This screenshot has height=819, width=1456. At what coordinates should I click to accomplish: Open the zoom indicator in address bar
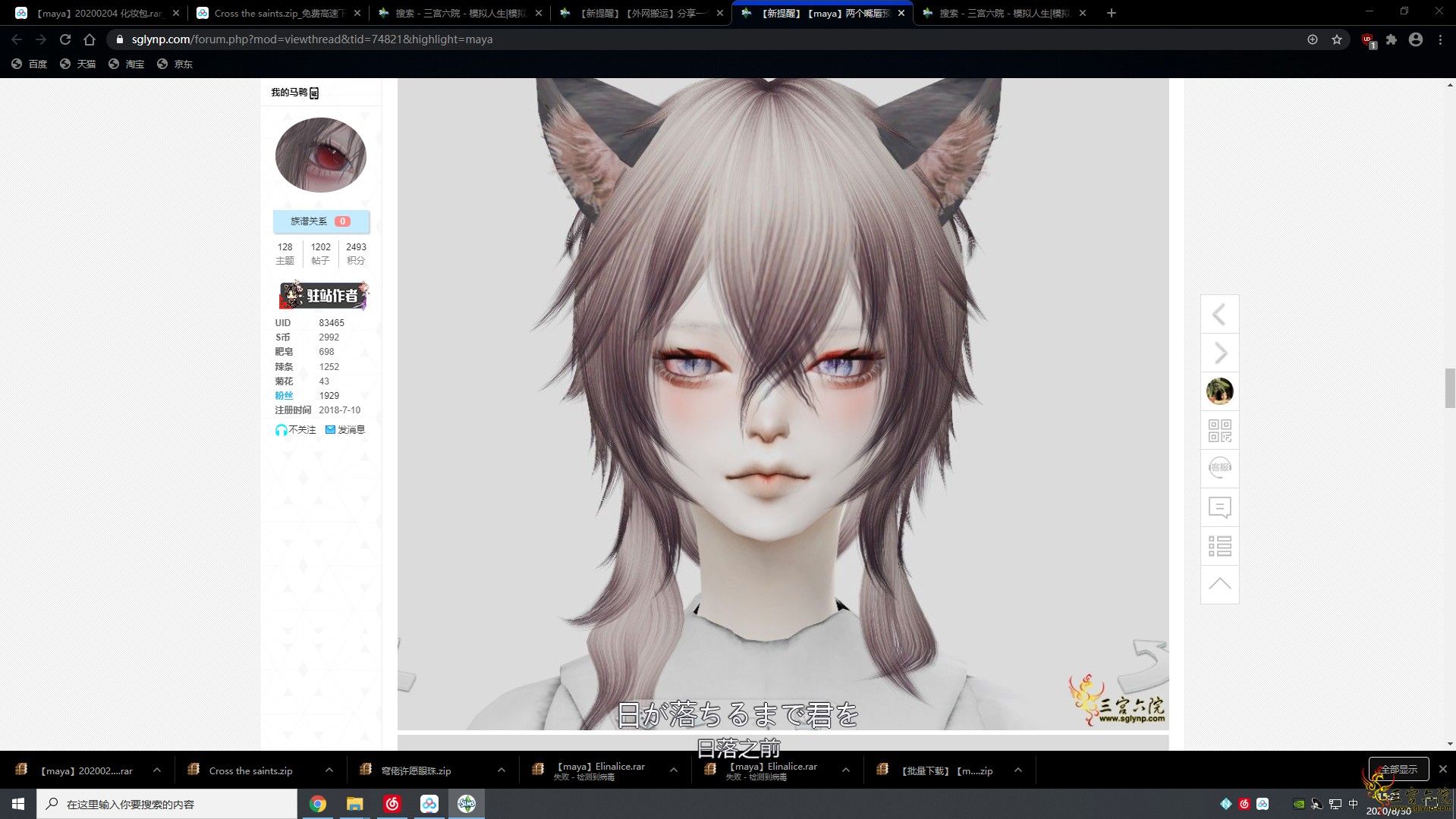coord(1313,39)
